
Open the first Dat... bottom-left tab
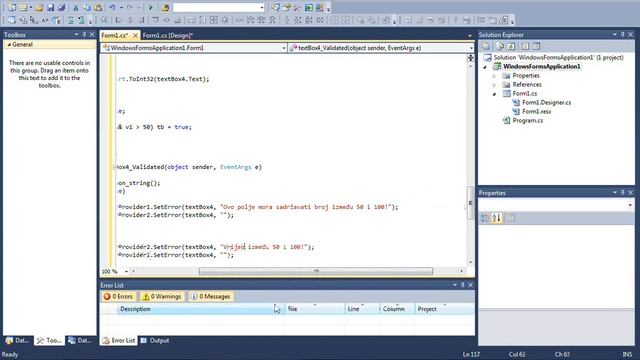pos(18,340)
